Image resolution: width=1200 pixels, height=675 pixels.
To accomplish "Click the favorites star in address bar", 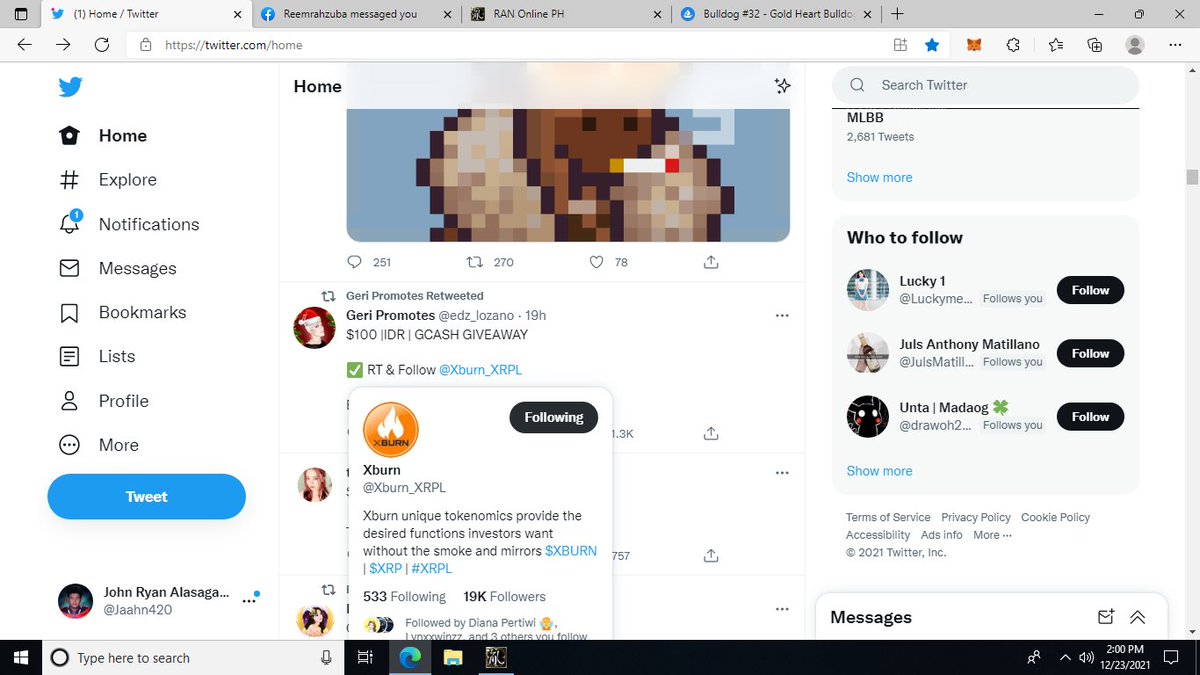I will (x=932, y=45).
